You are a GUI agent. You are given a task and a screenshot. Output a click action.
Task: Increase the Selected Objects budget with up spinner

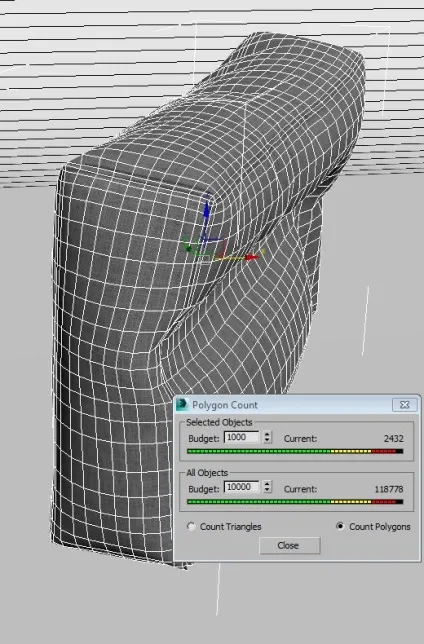(x=267, y=434)
